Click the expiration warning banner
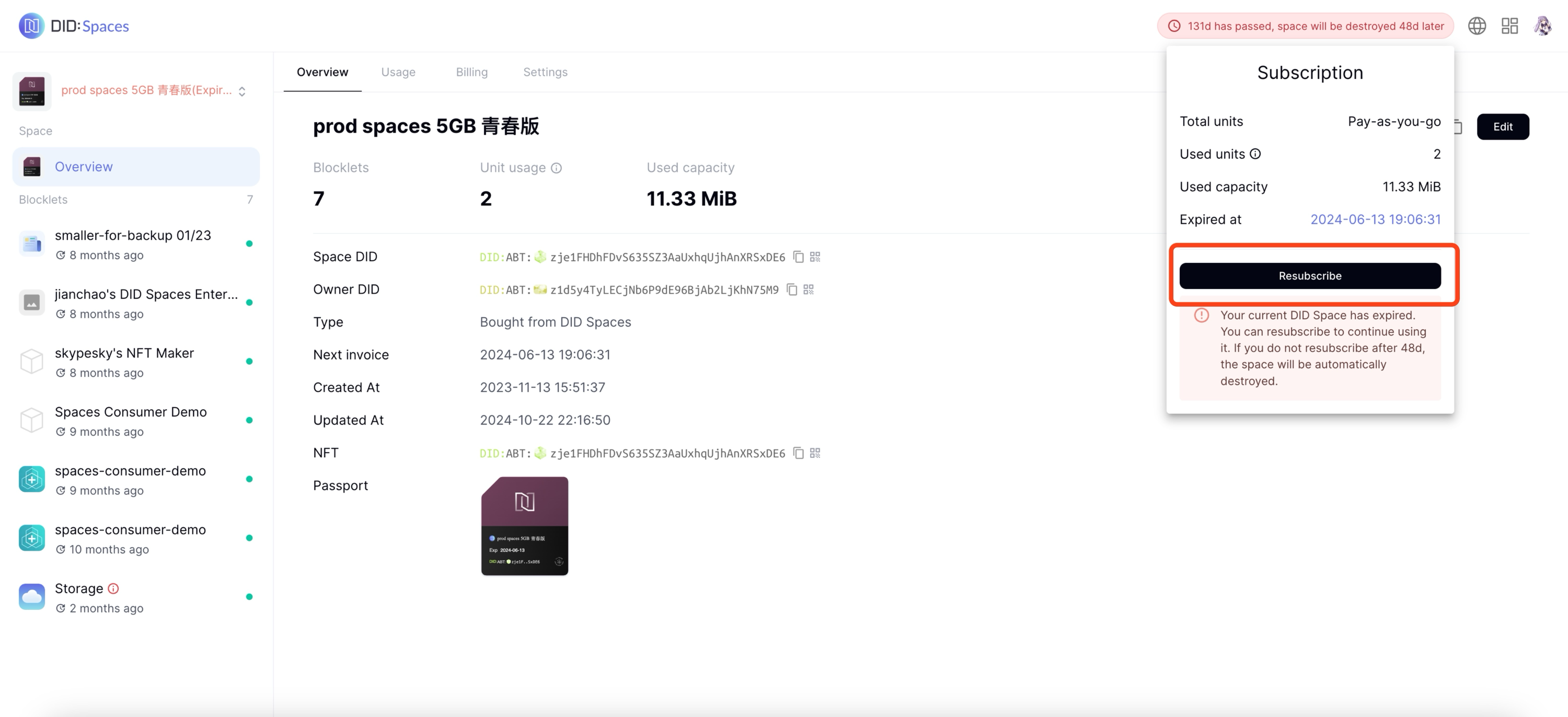The height and width of the screenshot is (717, 1568). (1305, 26)
